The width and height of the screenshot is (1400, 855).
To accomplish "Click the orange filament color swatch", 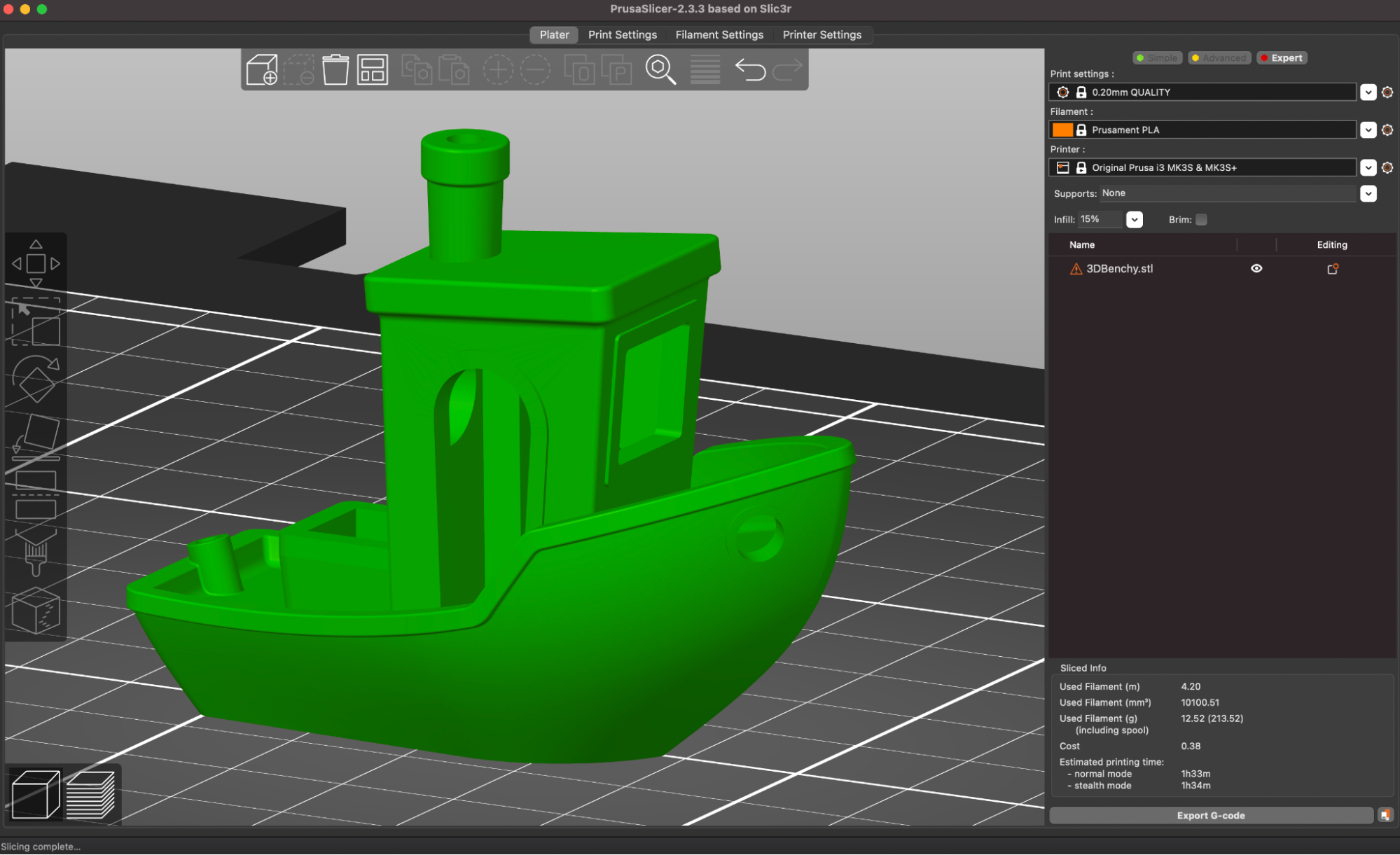I will click(x=1062, y=130).
